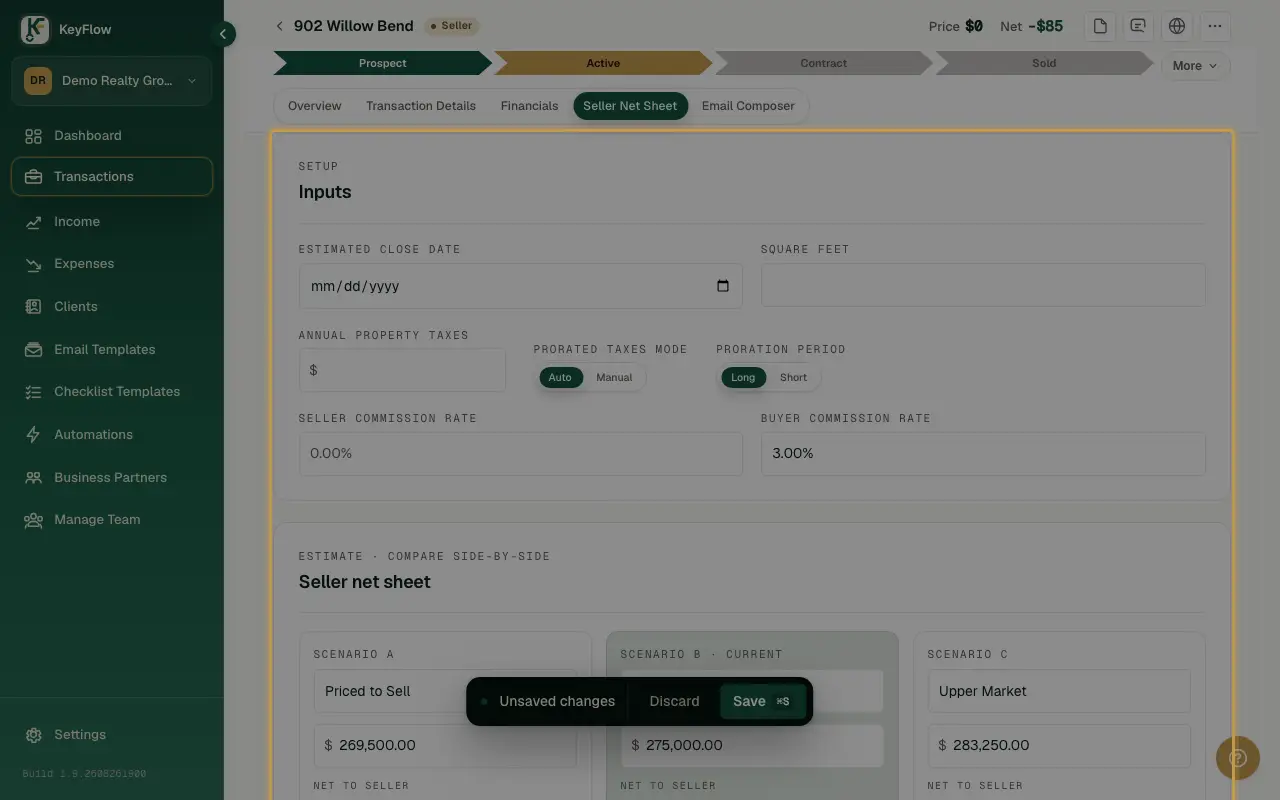
Task: Click the Seller badge next to the address
Action: [451, 26]
